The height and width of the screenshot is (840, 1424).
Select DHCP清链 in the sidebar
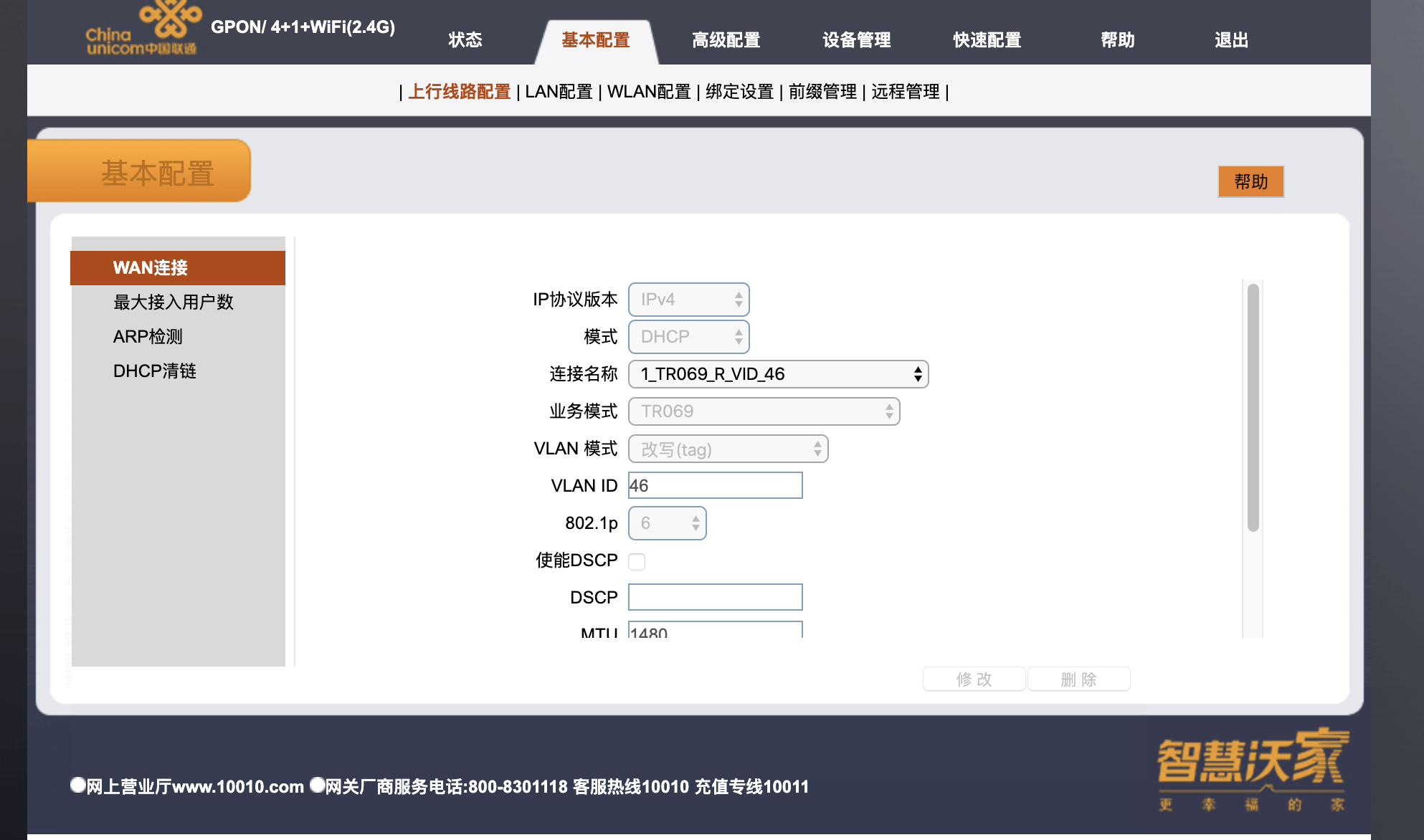[x=155, y=371]
